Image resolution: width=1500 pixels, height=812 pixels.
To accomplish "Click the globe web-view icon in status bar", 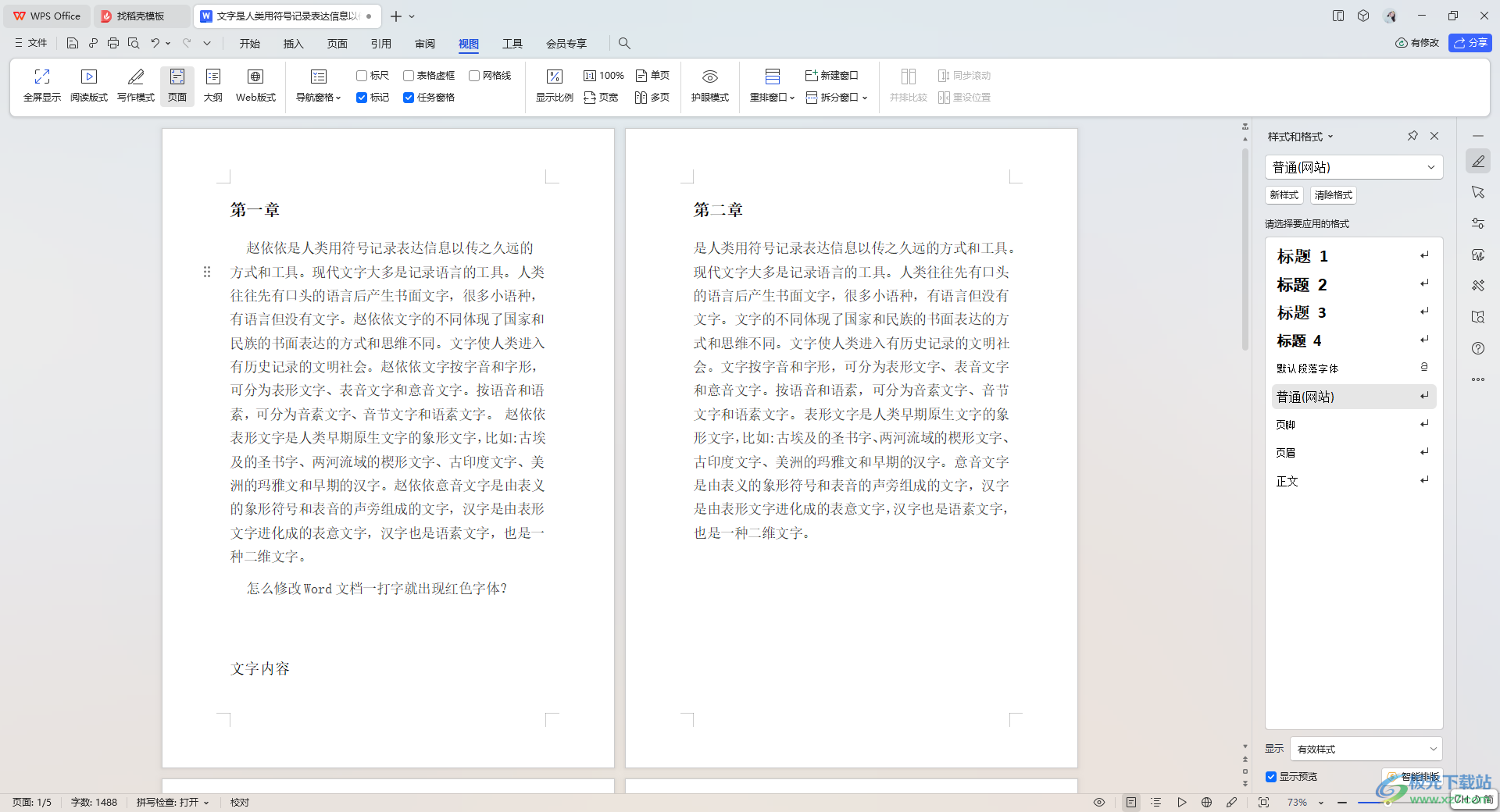I will point(1207,802).
